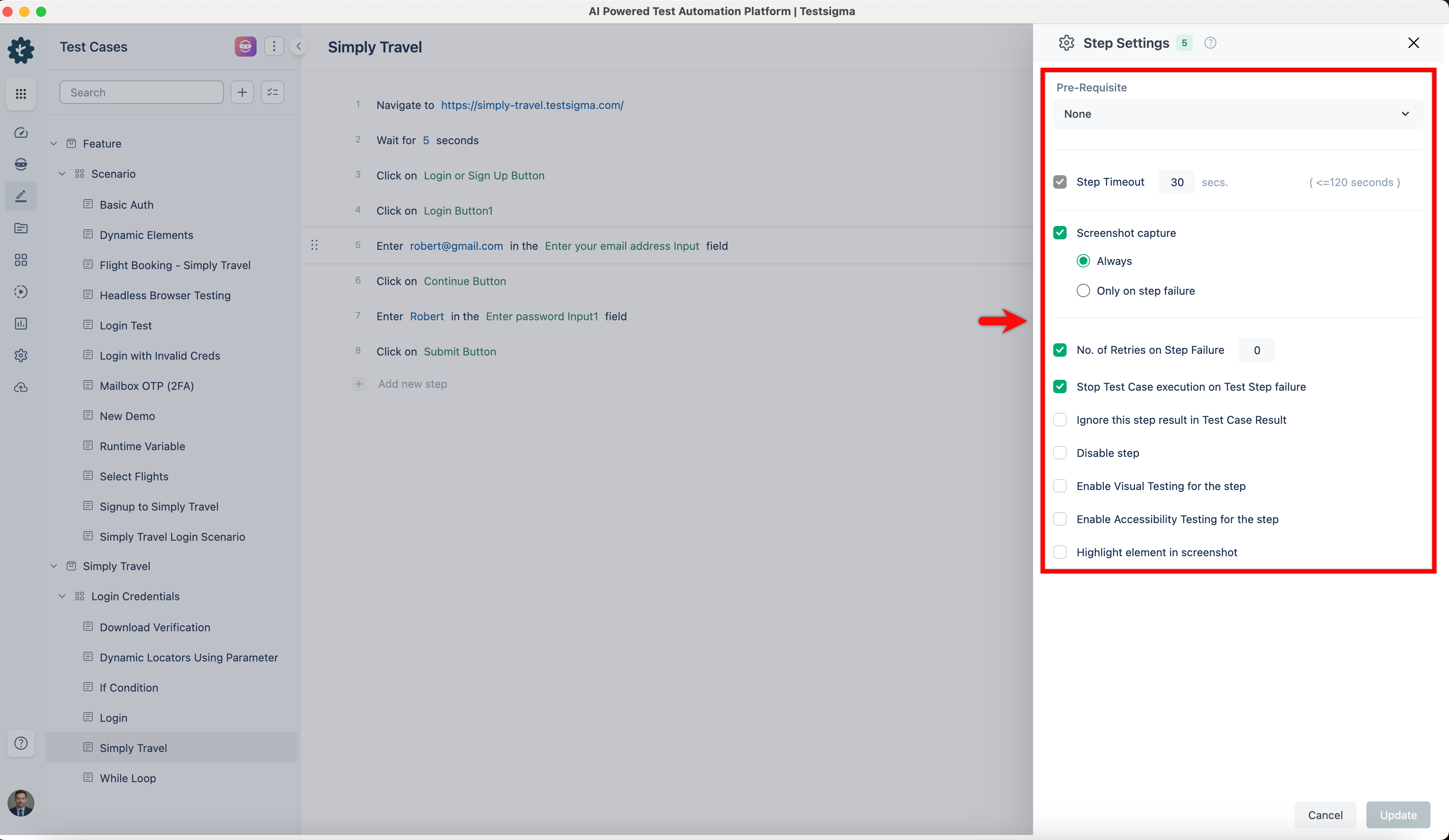Click the Cancel button
Image resolution: width=1449 pixels, height=840 pixels.
point(1325,815)
